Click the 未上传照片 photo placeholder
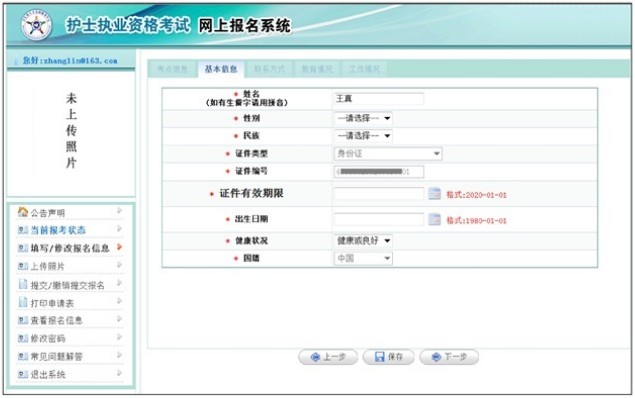The width and height of the screenshot is (635, 398). click(x=71, y=130)
